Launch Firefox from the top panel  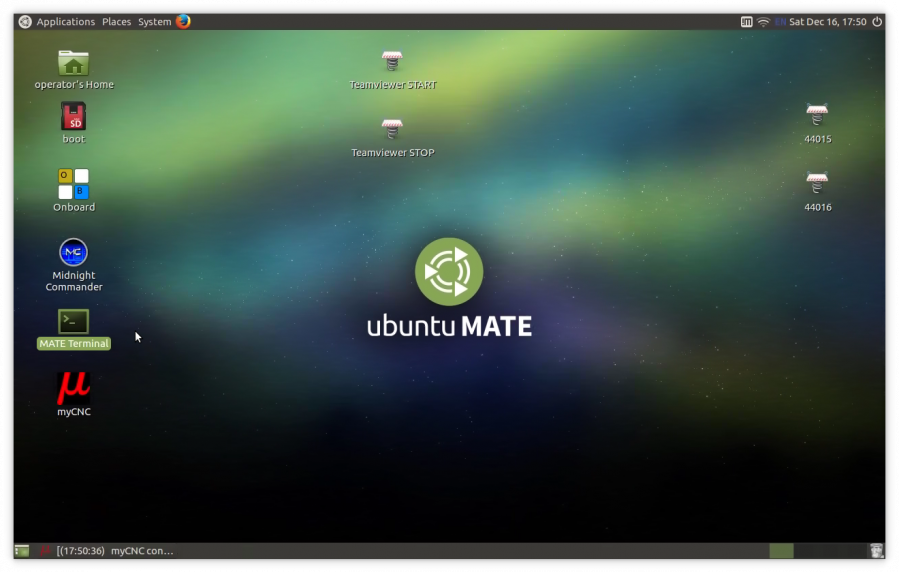click(x=183, y=21)
